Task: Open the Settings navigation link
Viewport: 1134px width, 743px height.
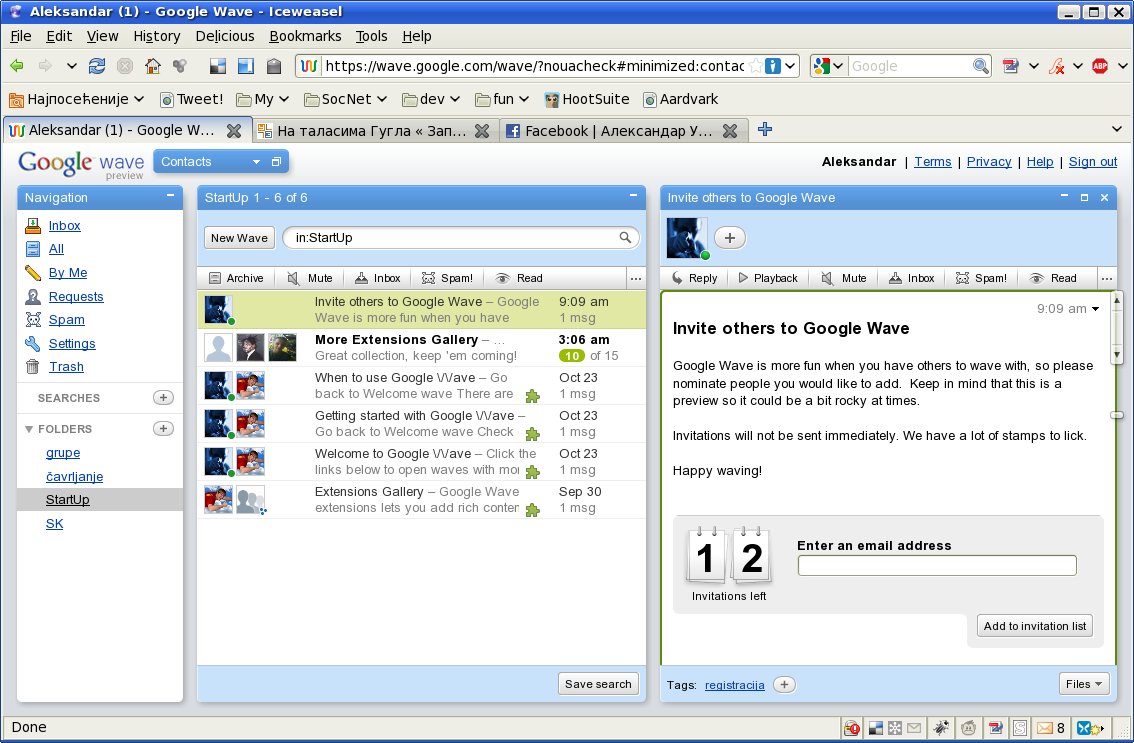Action: pos(72,344)
